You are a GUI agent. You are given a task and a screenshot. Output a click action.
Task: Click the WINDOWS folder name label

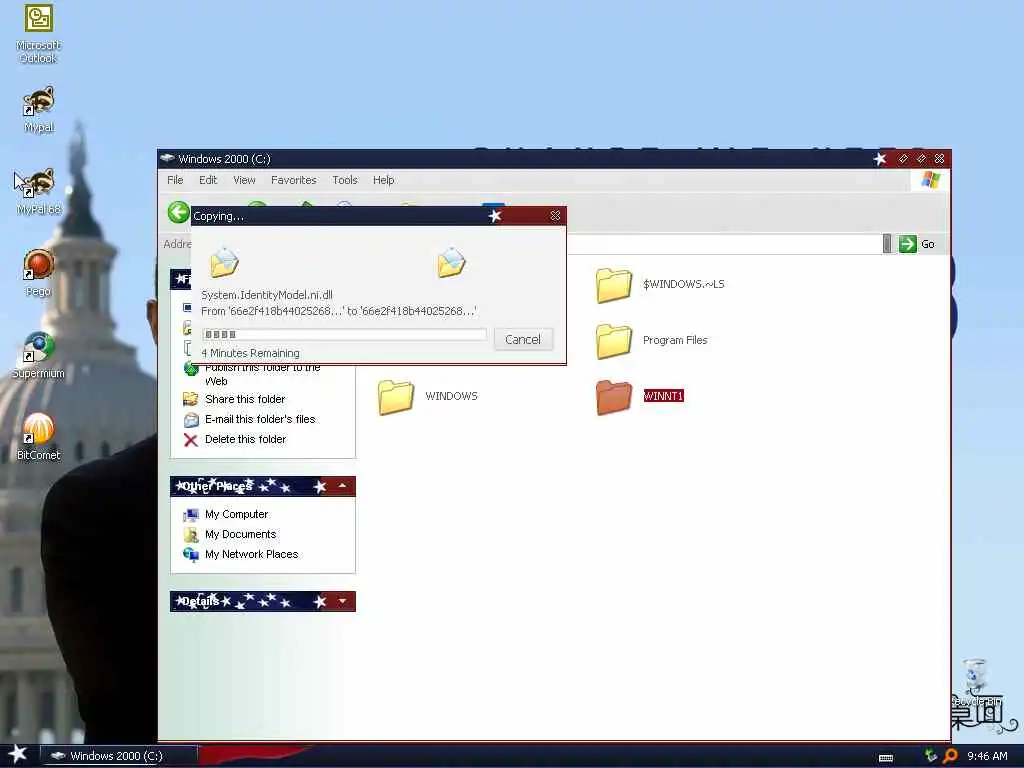coord(451,396)
